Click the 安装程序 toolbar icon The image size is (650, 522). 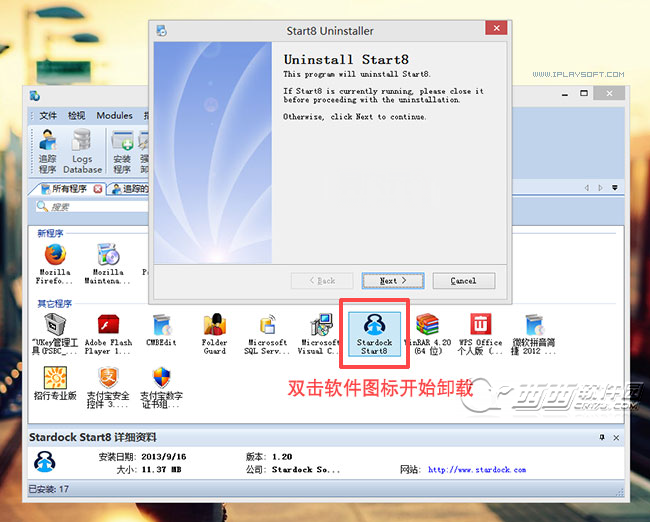coord(122,151)
